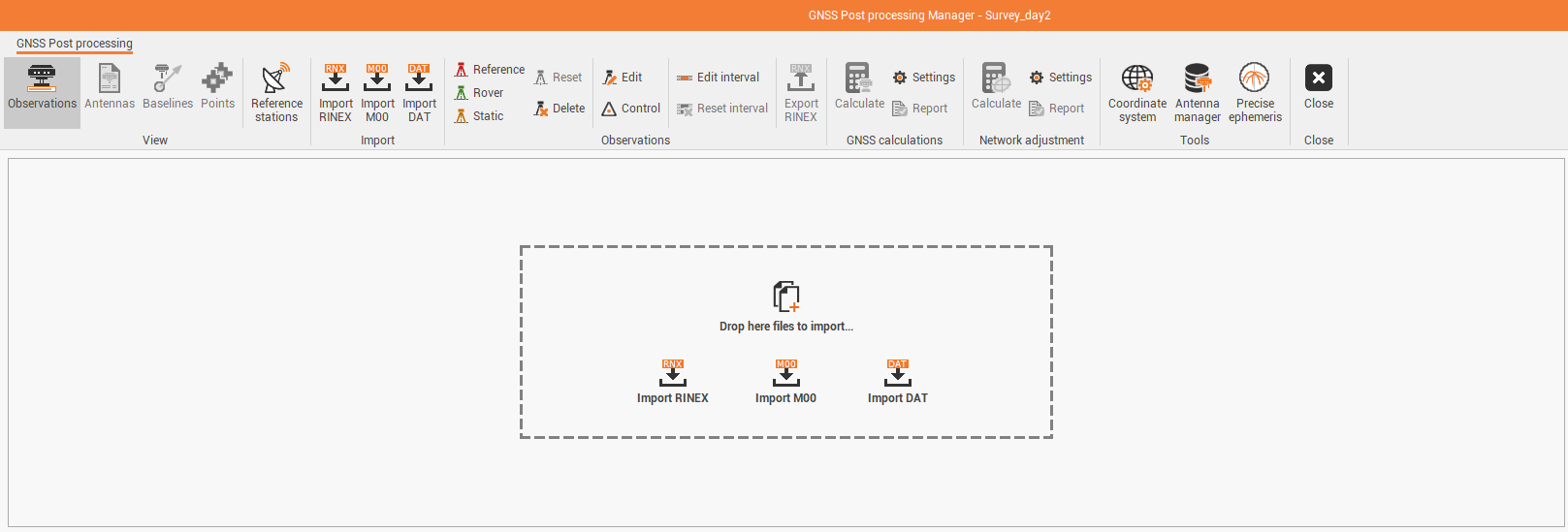Viewport: 1568px width, 532px height.
Task: Switch to Observations view
Action: point(42,92)
